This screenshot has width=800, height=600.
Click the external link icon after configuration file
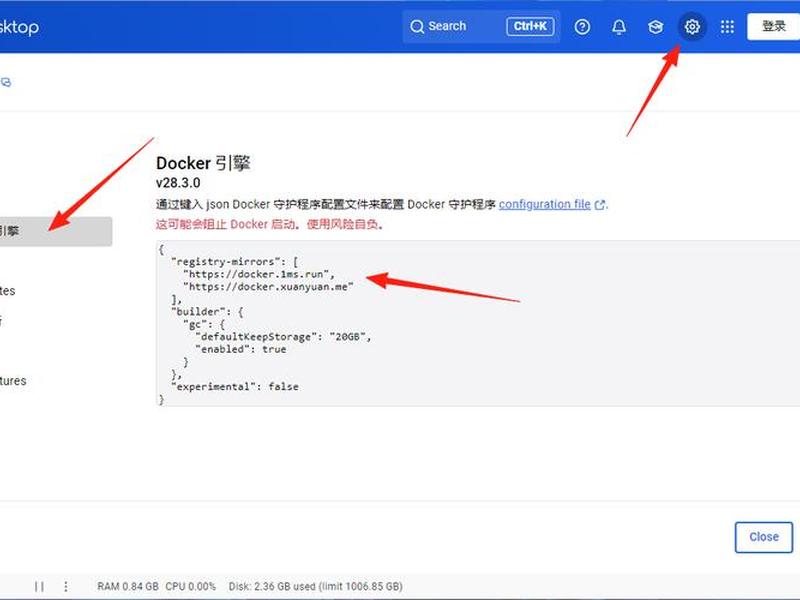point(600,205)
